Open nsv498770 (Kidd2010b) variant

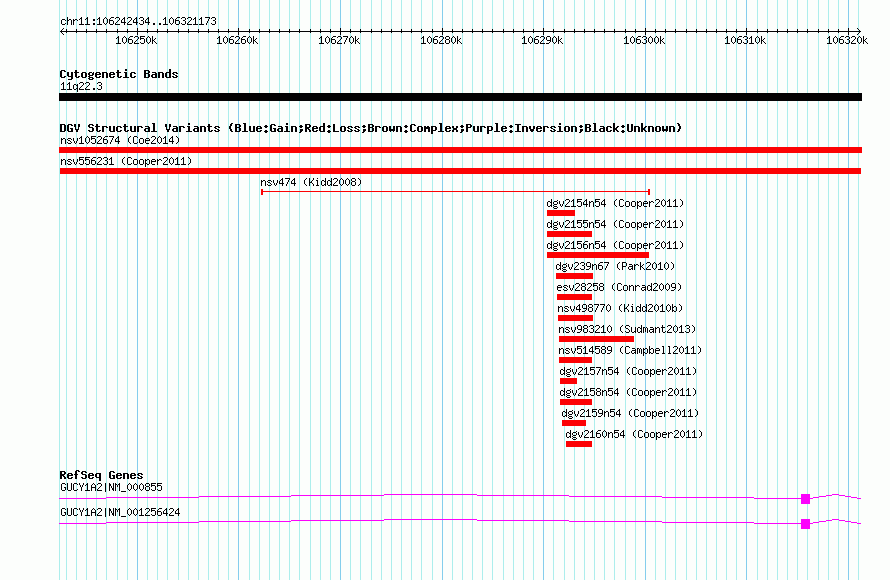[620, 308]
